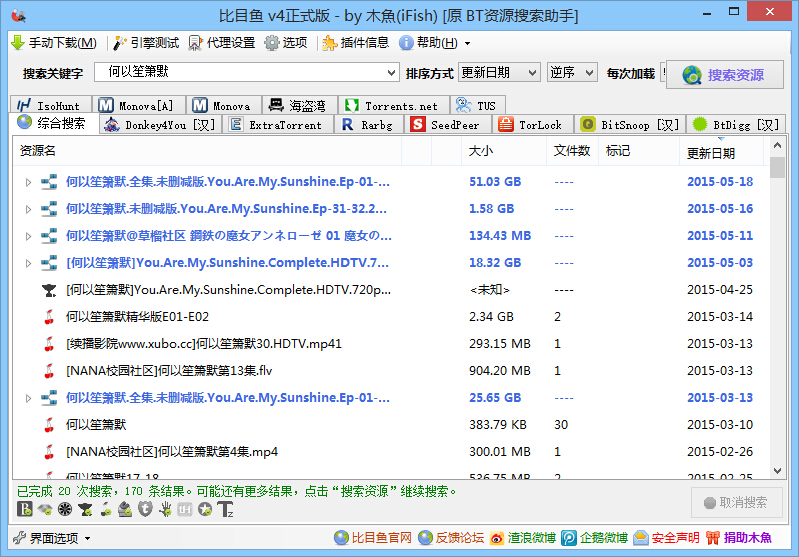Screen dimensions: 799x557
Task: Switch to the 海盗湾 tab
Action: click(299, 105)
